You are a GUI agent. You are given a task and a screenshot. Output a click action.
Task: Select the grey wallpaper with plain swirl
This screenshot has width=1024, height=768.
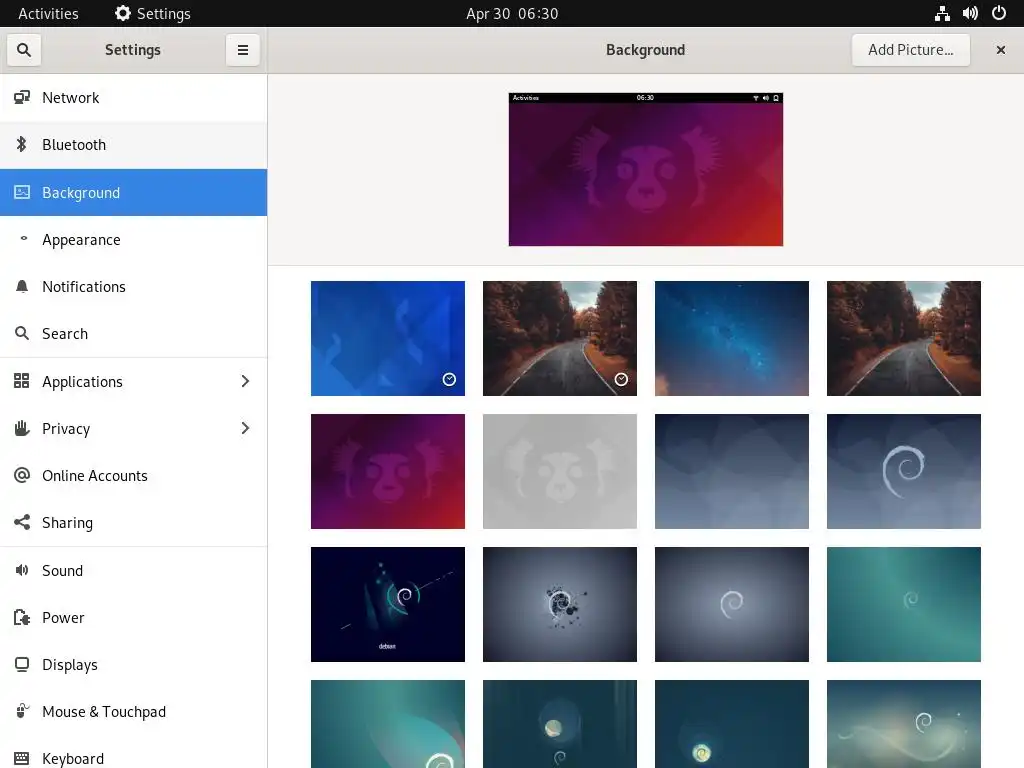coord(731,604)
